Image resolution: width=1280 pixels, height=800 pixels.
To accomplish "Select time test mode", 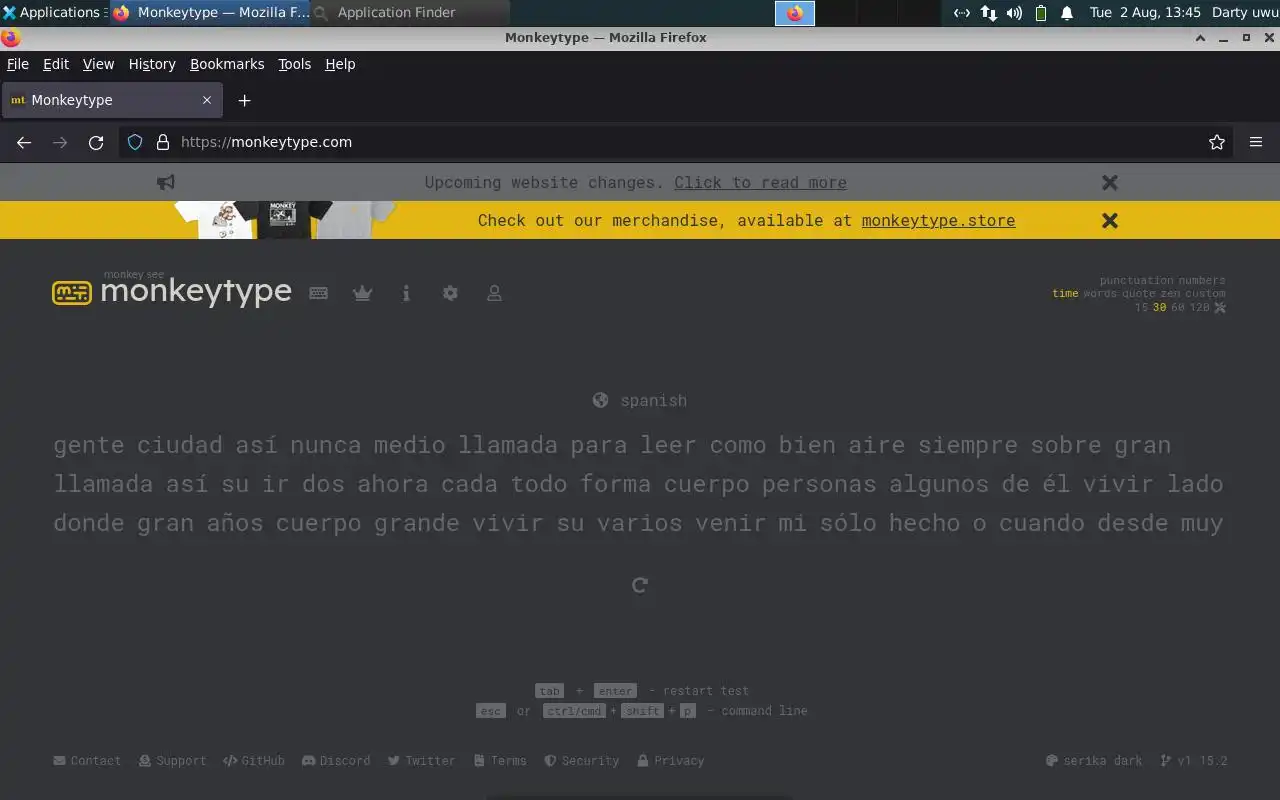I will tap(1065, 294).
